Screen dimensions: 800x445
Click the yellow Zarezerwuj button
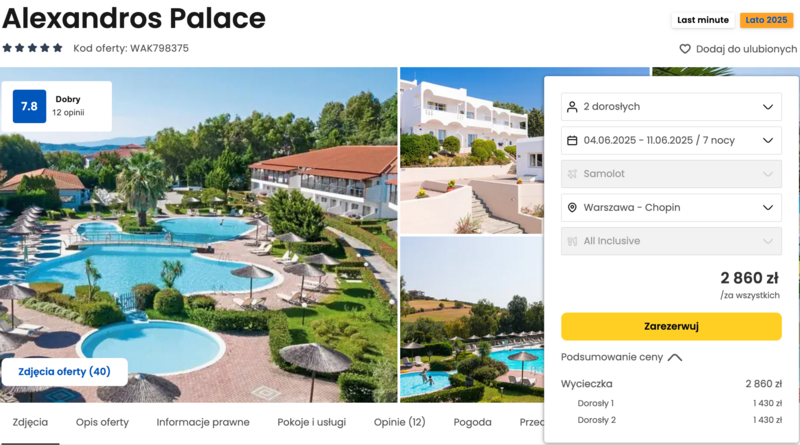point(671,327)
